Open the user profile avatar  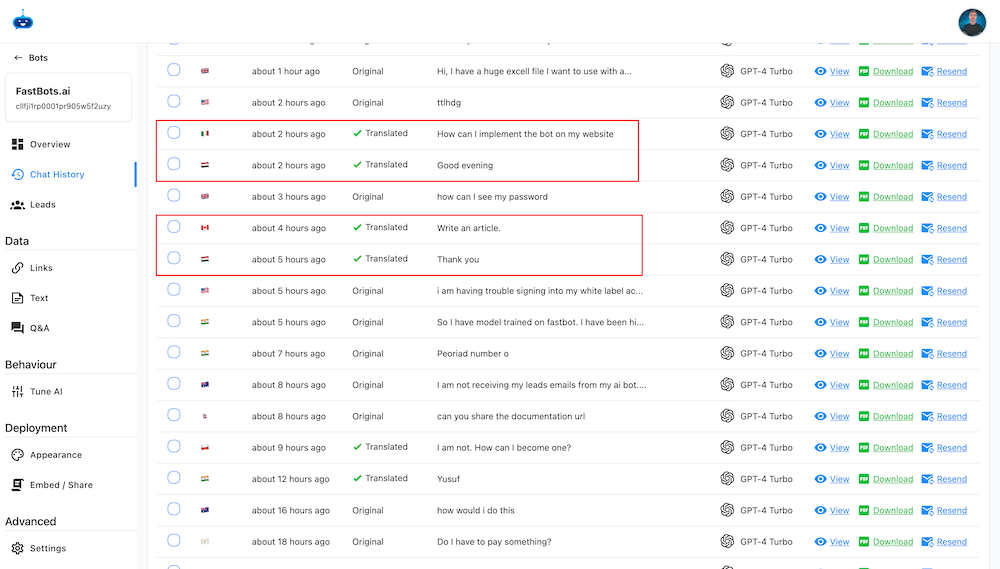coord(971,22)
